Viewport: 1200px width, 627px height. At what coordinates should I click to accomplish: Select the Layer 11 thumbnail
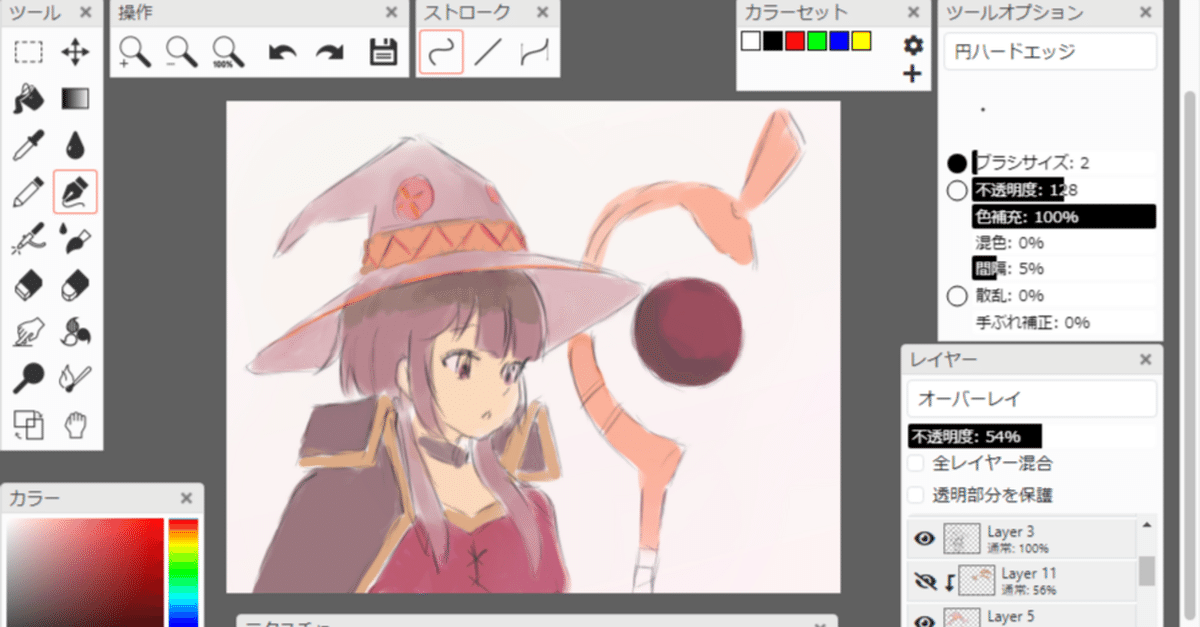[977, 579]
